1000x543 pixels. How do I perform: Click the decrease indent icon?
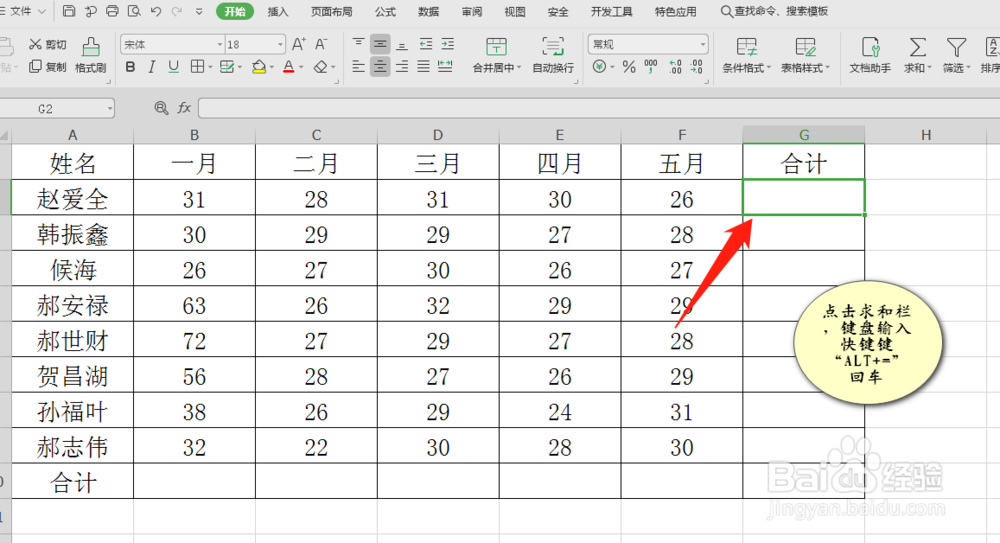425,44
